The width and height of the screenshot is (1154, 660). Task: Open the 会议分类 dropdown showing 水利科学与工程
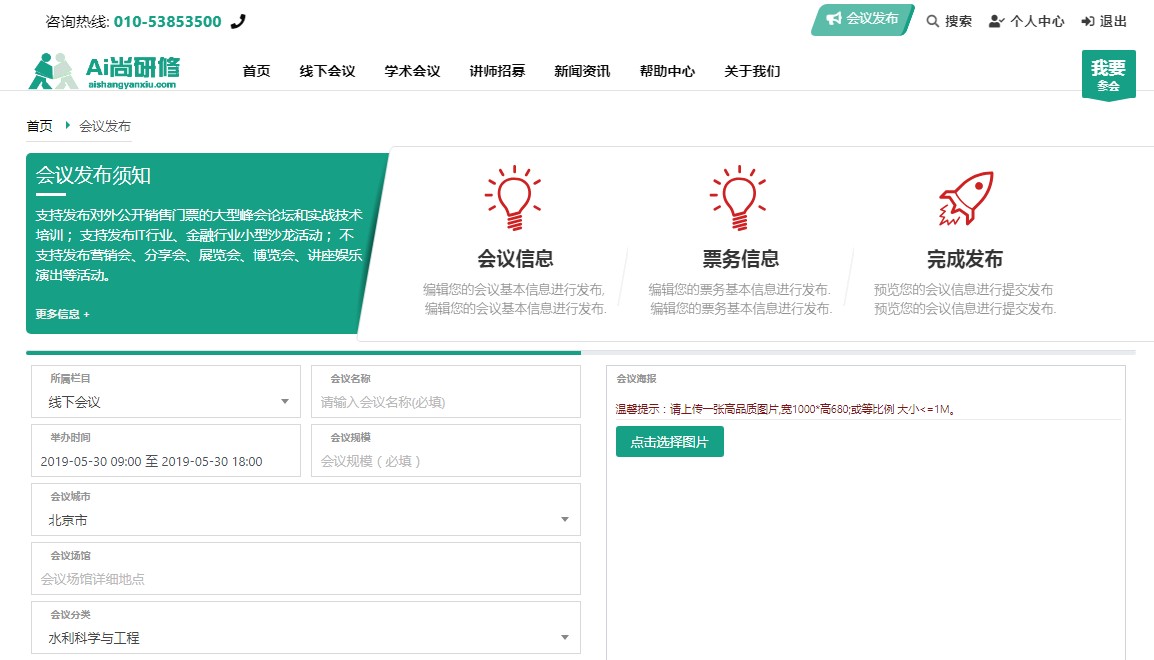pyautogui.click(x=306, y=638)
